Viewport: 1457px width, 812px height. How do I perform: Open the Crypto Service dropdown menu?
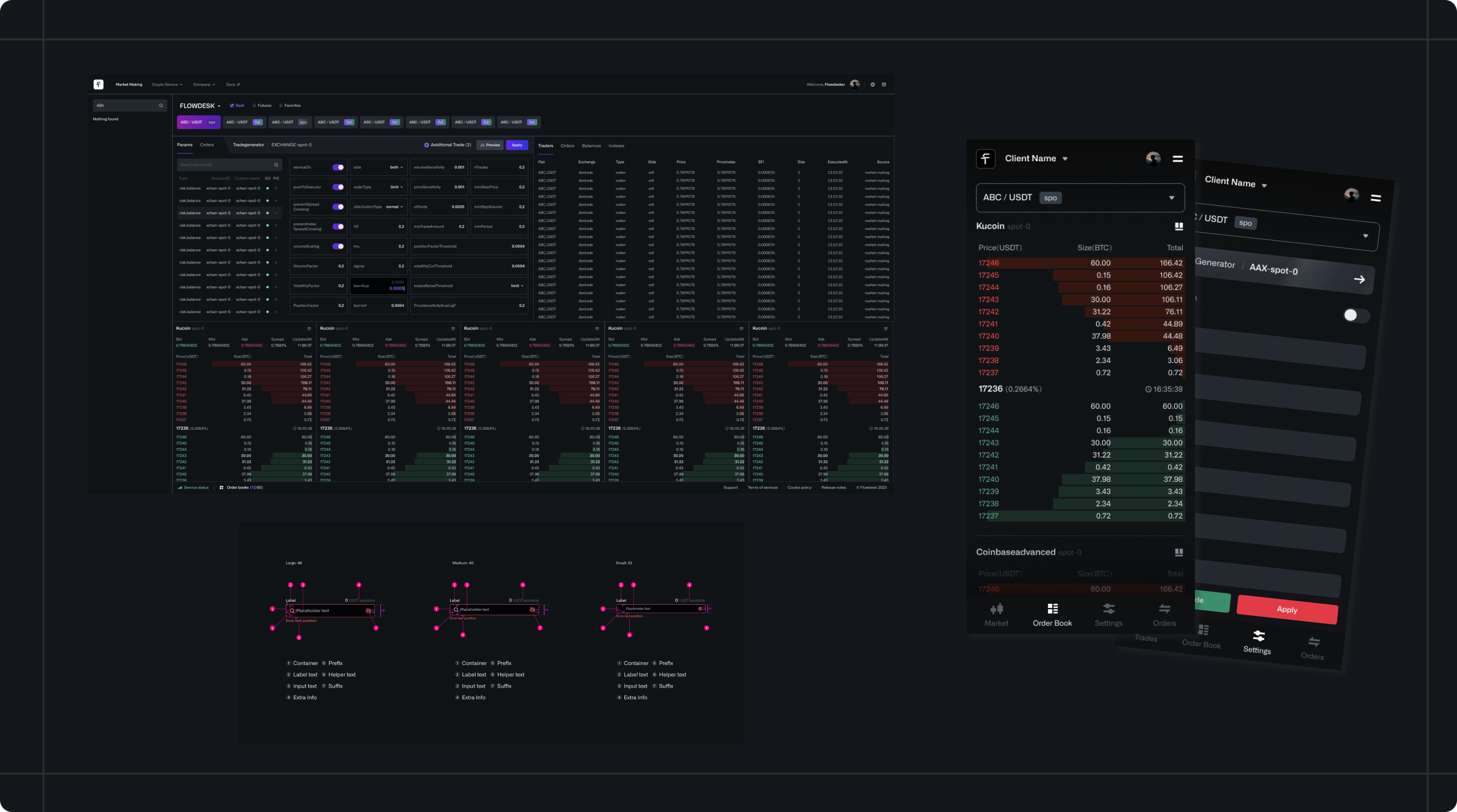pyautogui.click(x=167, y=84)
